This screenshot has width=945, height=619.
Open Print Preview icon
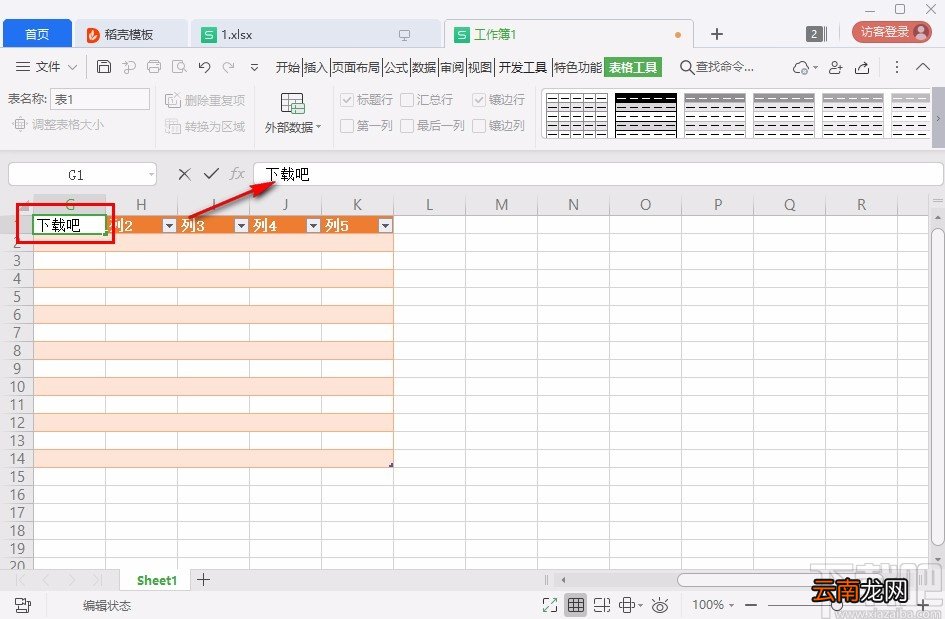pyautogui.click(x=179, y=66)
